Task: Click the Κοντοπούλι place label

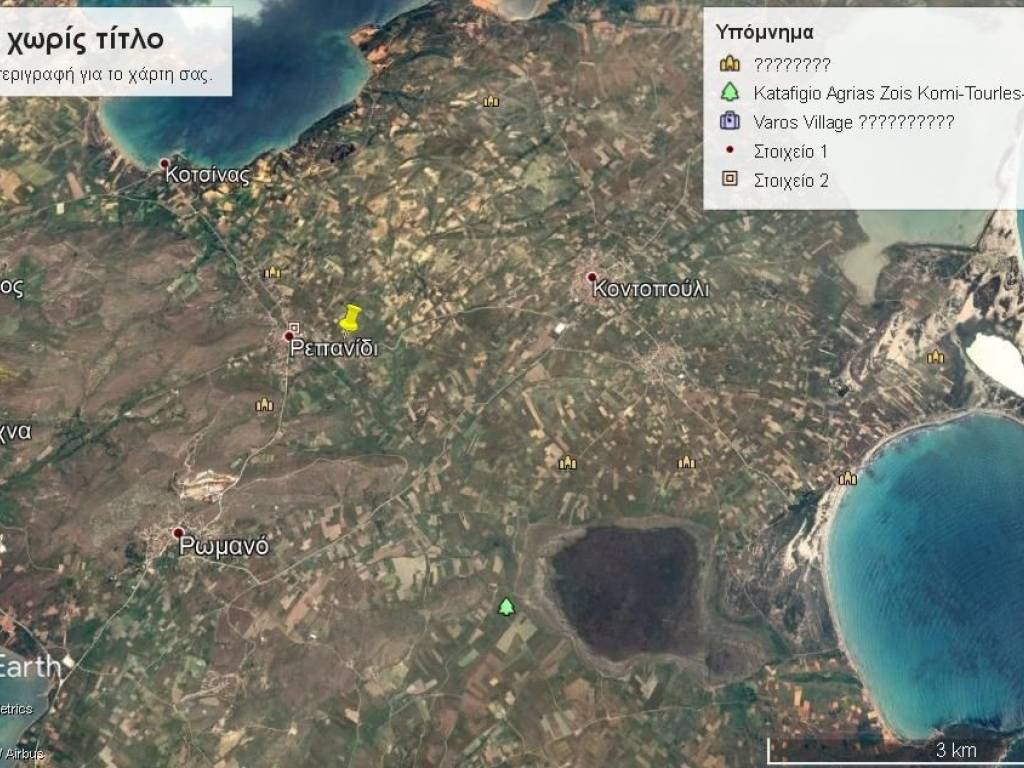Action: coord(651,289)
